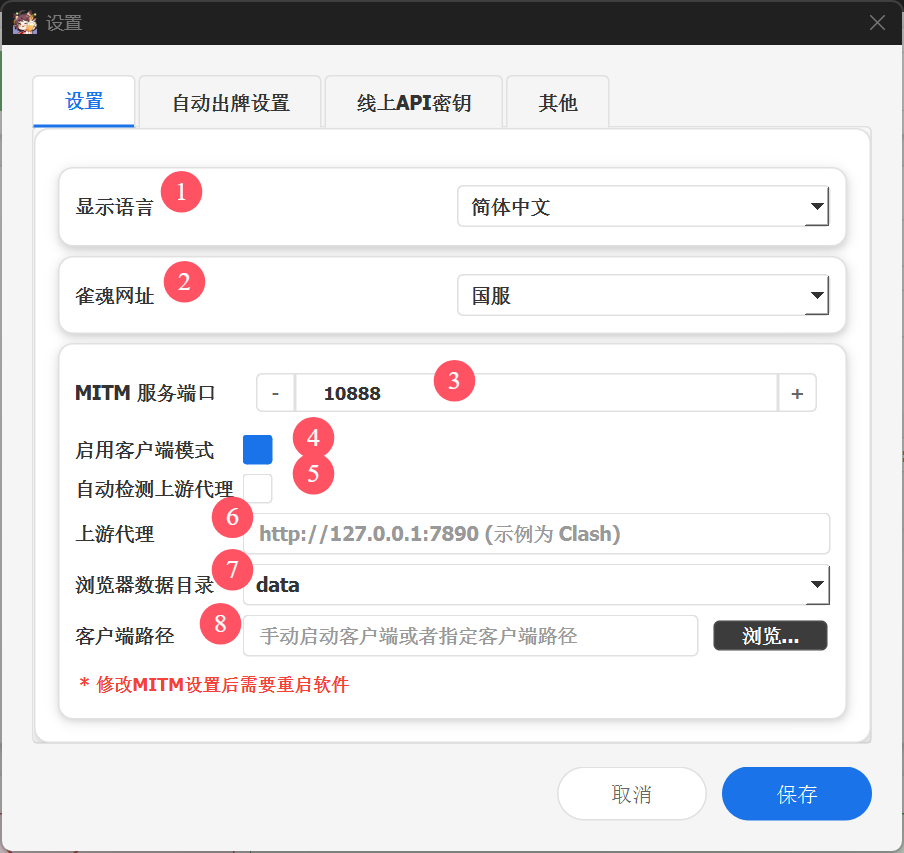
Task: Click the app icon in title bar
Action: (25, 22)
